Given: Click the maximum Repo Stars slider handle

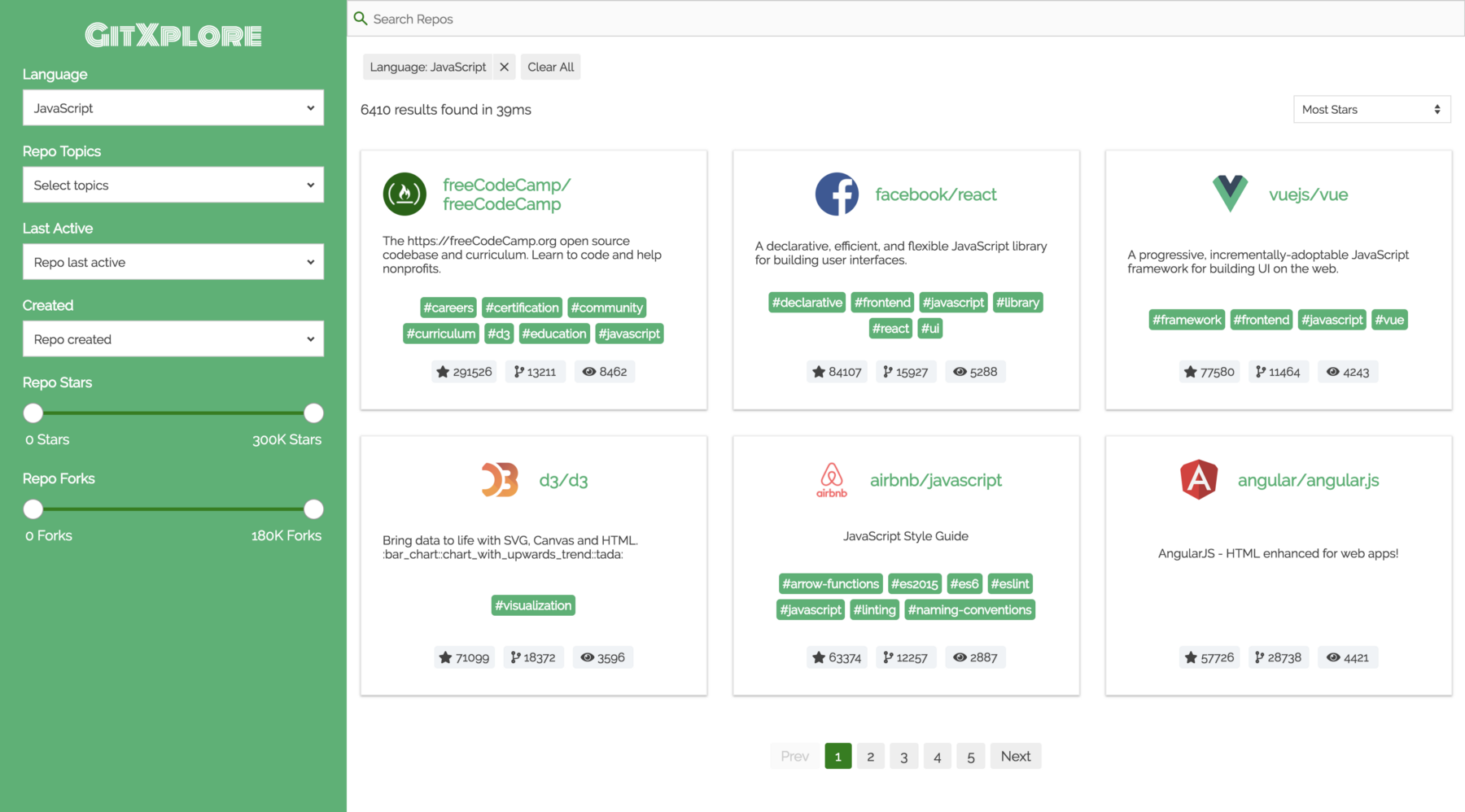Looking at the screenshot, I should pos(313,413).
